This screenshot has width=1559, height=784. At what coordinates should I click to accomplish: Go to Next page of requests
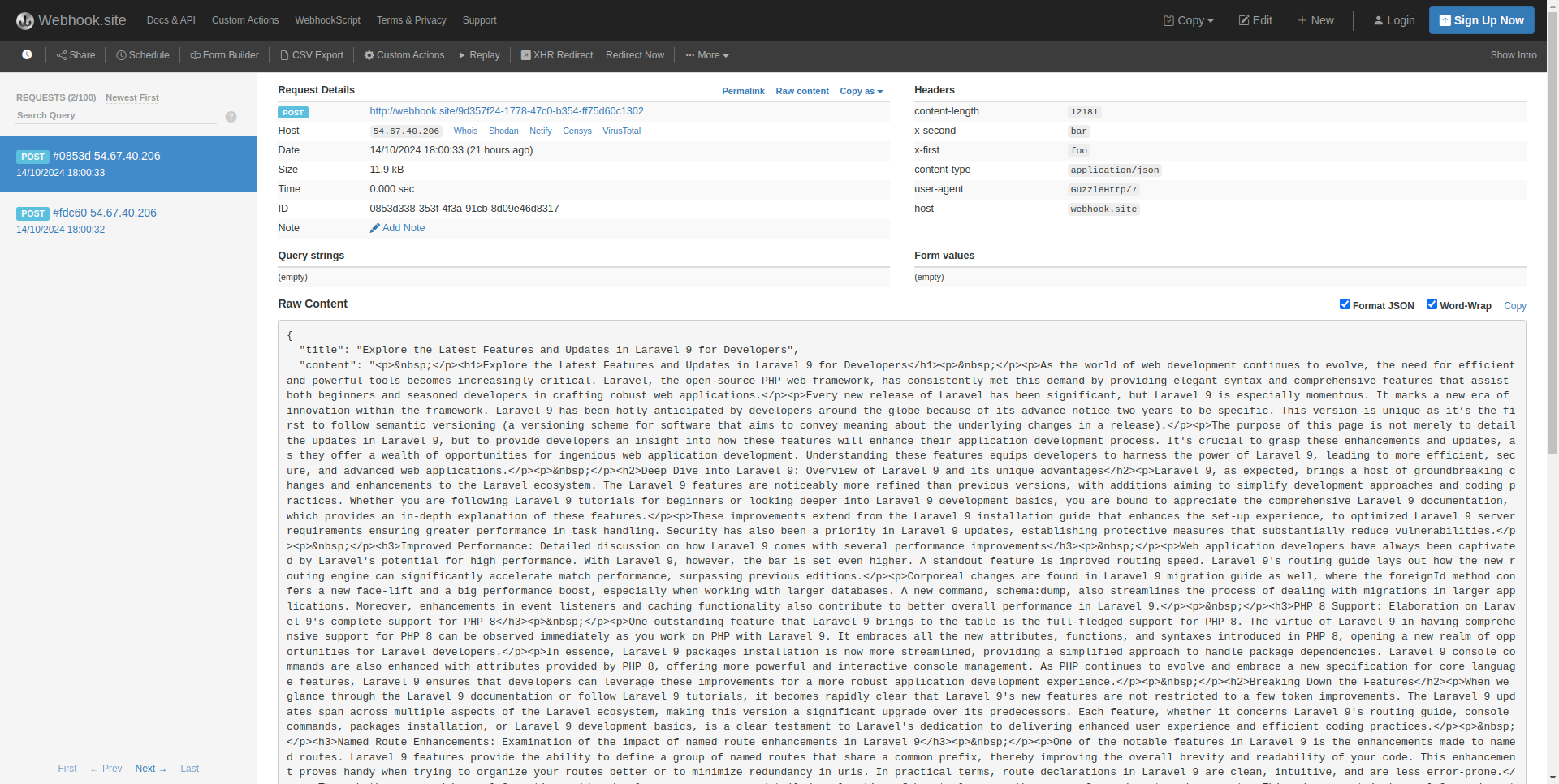coord(150,769)
